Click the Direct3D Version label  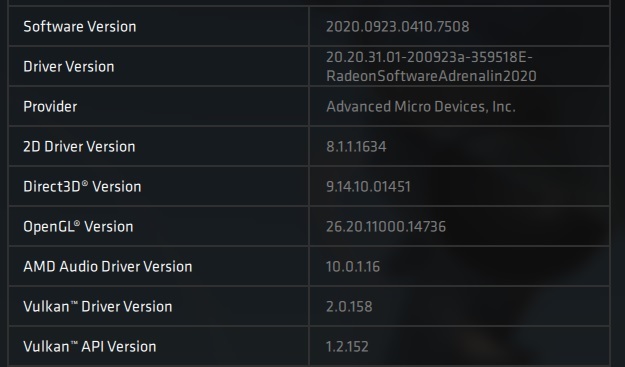tap(82, 186)
